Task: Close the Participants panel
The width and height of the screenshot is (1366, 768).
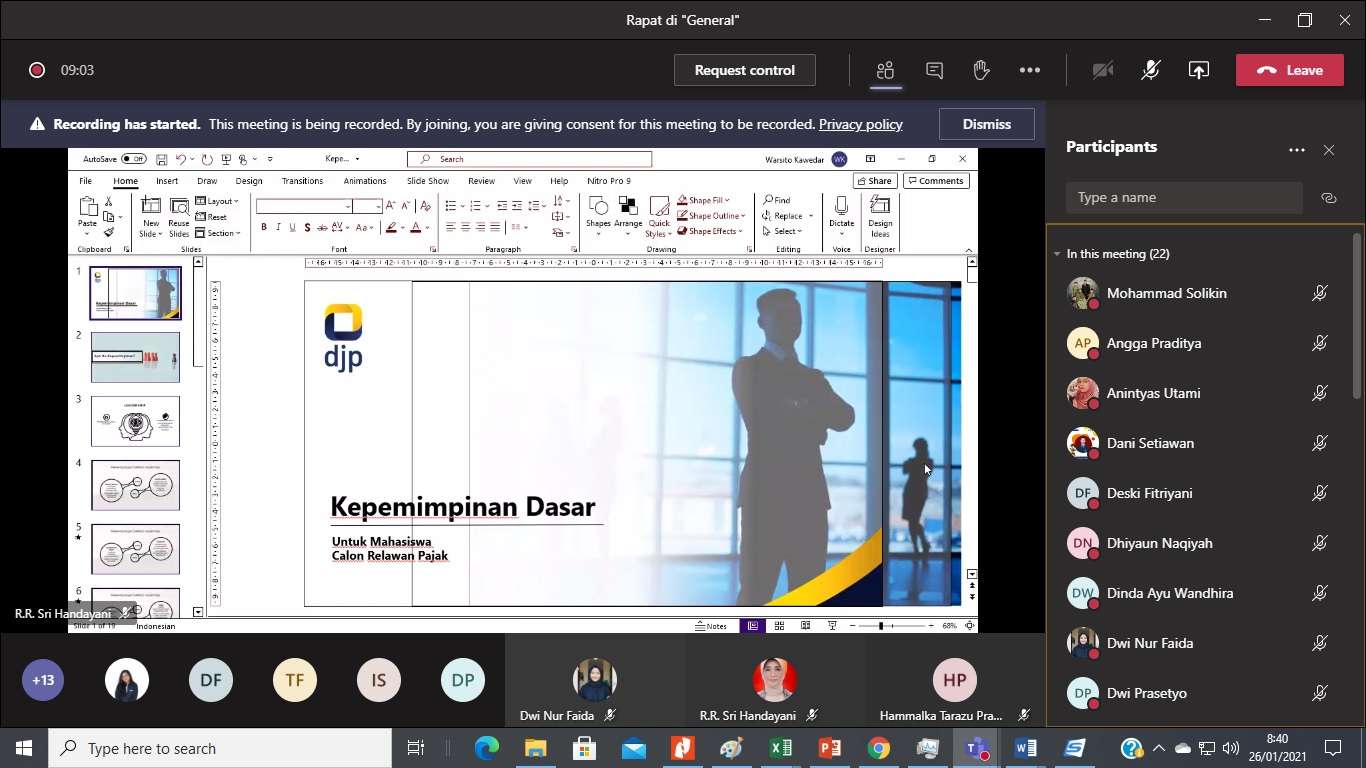Action: [x=1328, y=150]
